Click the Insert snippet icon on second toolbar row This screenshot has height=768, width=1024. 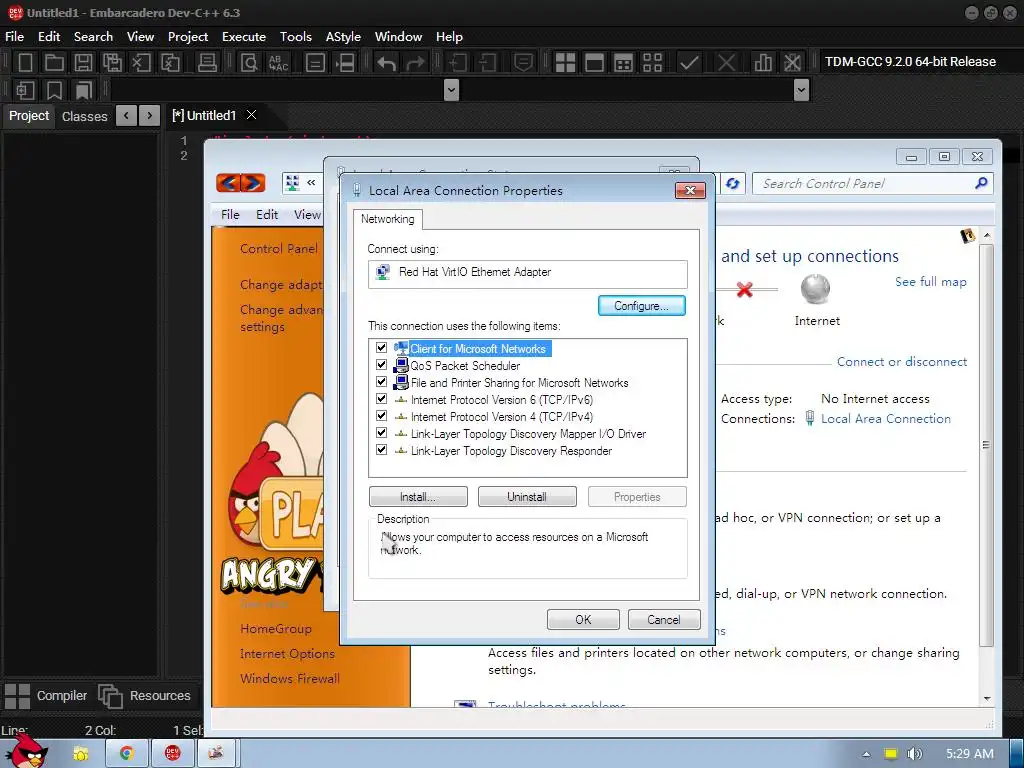25,90
